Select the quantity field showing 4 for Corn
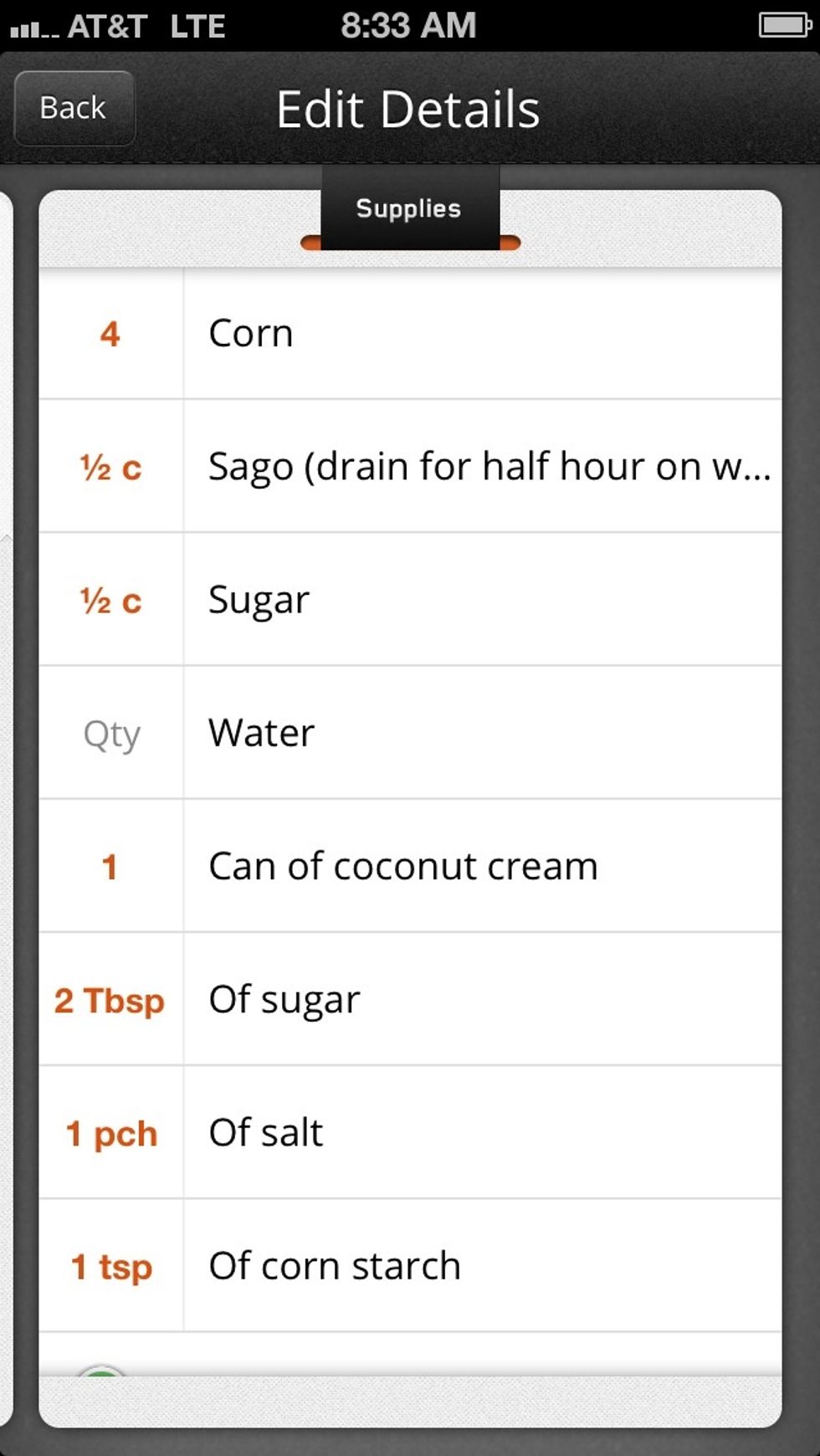The height and width of the screenshot is (1456, 820). 110,332
